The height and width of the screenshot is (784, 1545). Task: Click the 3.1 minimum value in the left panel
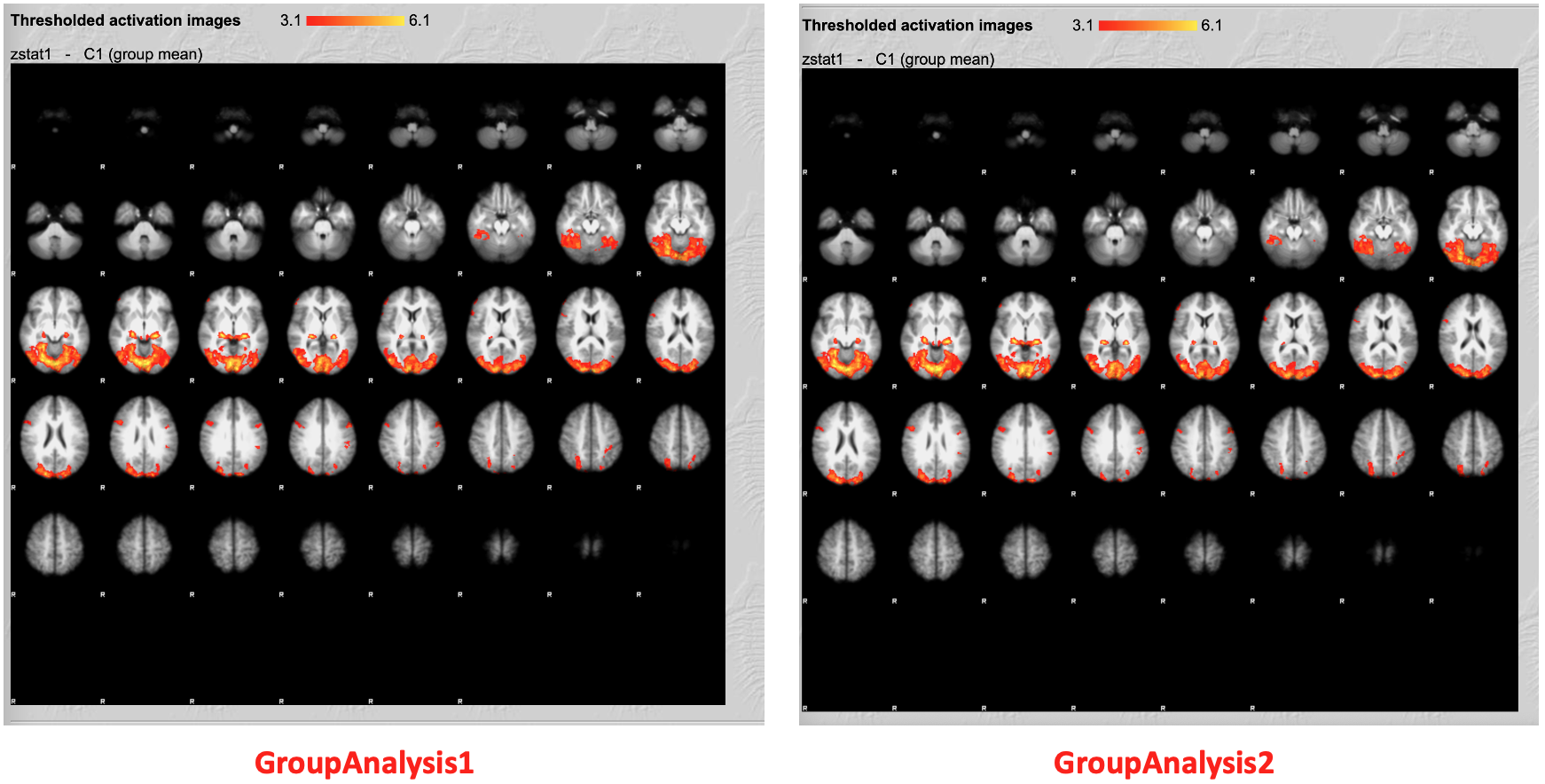291,20
